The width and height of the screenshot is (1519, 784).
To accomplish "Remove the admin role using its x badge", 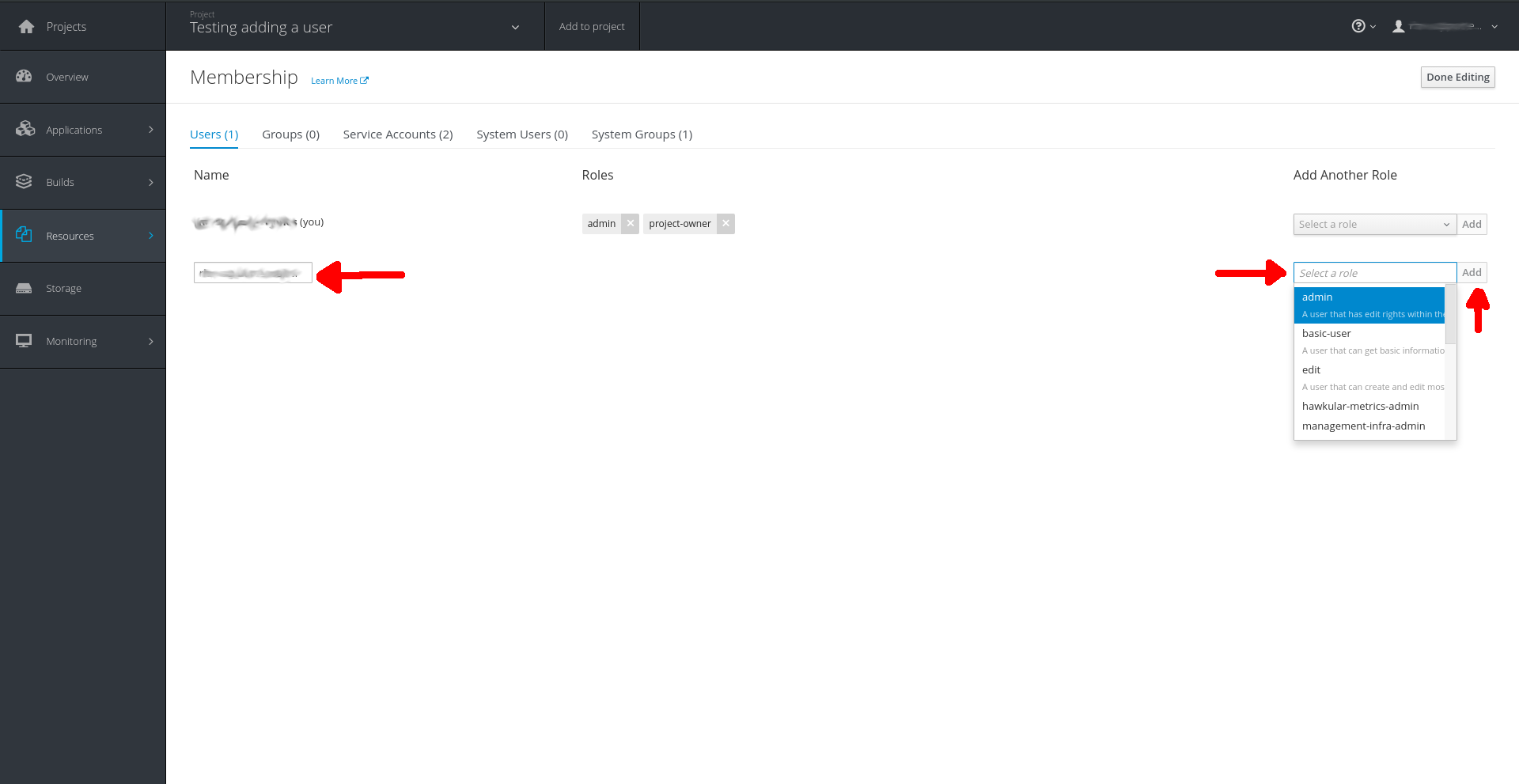I will point(630,223).
